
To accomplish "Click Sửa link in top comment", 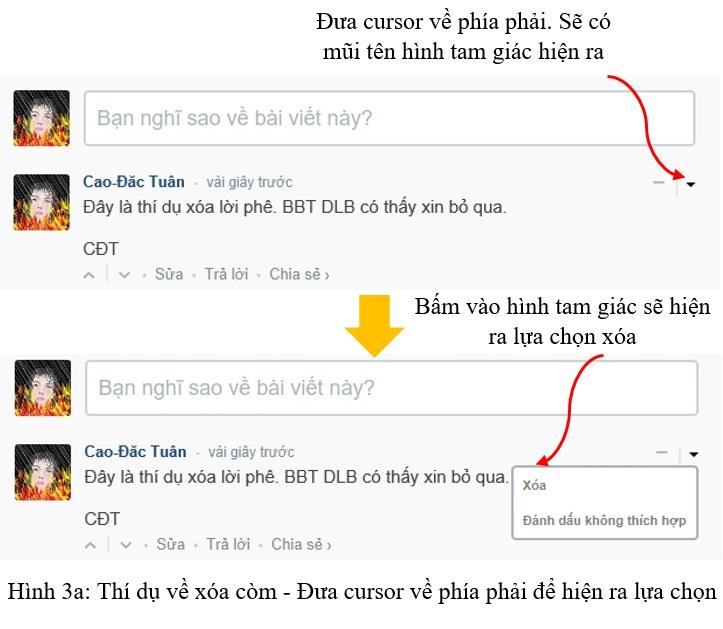I will pyautogui.click(x=169, y=274).
